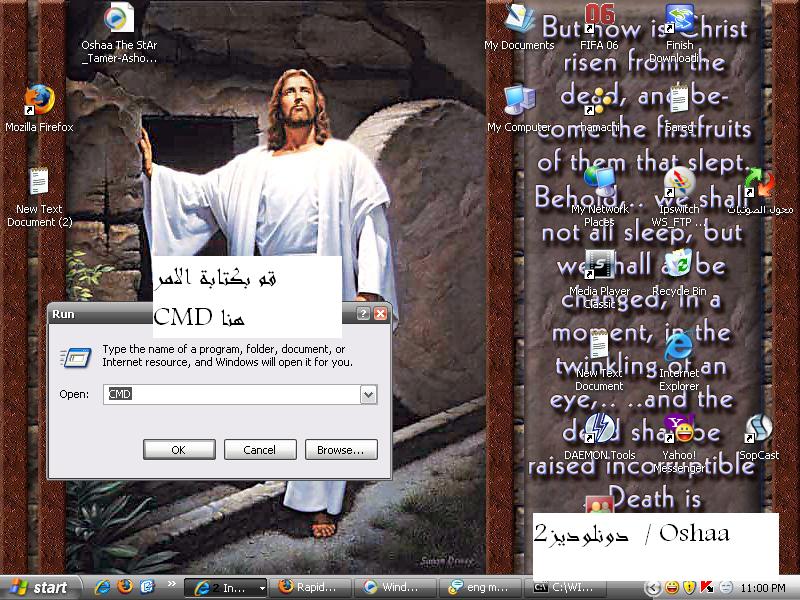Click the Run dialog help button
The width and height of the screenshot is (800, 600).
[x=363, y=314]
